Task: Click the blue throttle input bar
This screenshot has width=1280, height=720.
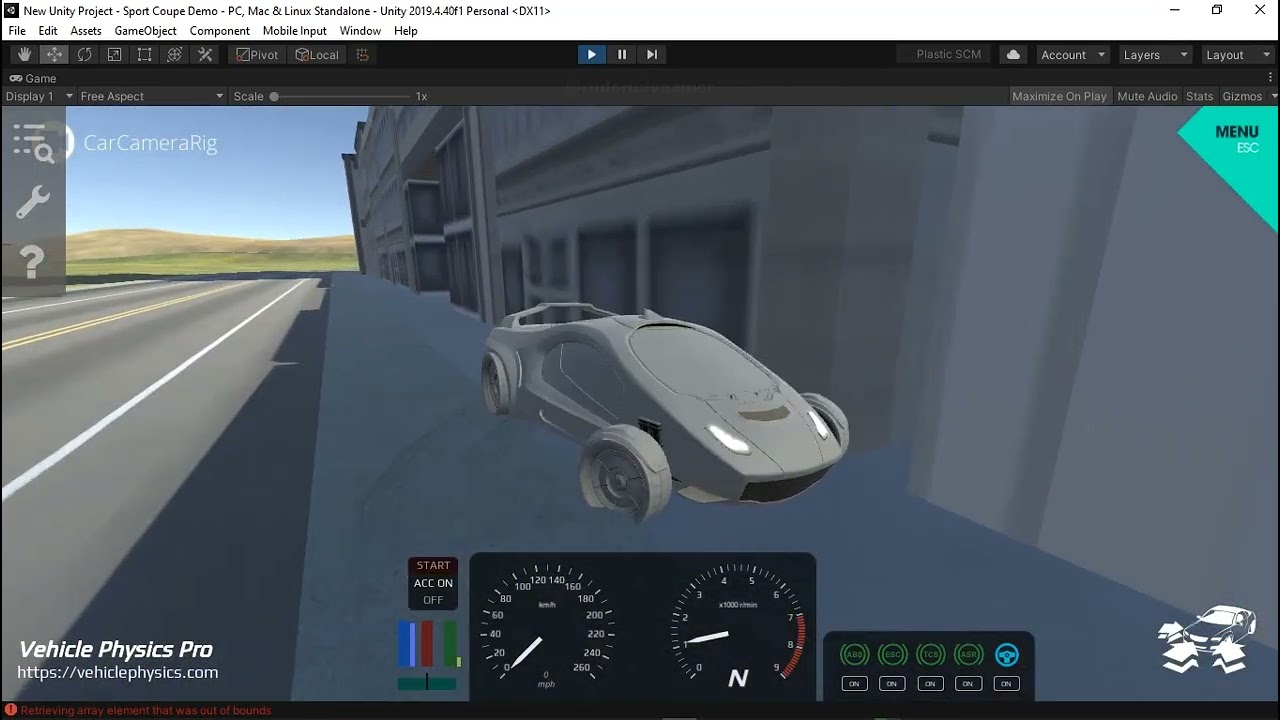Action: (x=407, y=644)
